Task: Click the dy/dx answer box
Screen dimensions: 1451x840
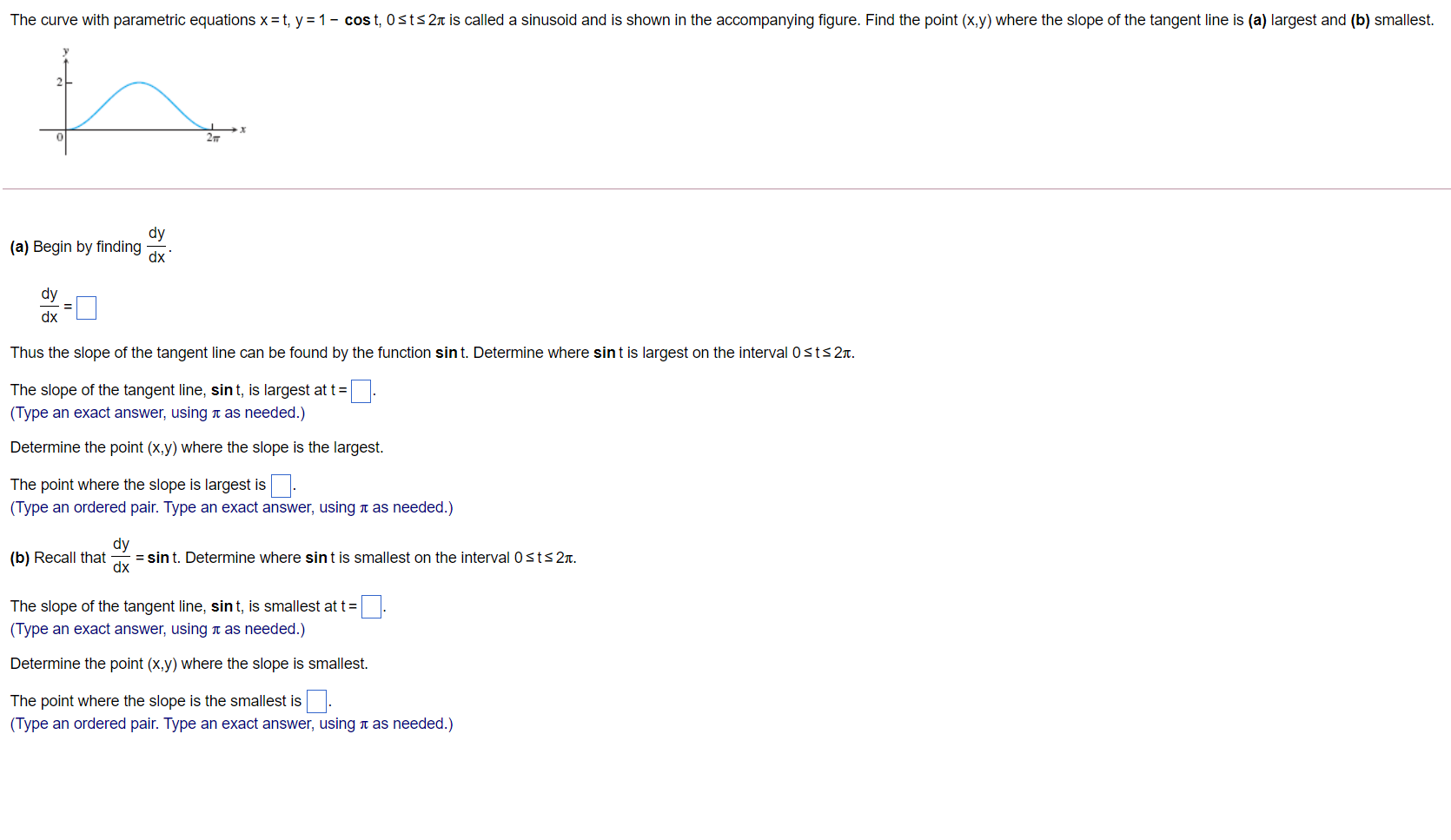Action: [x=85, y=308]
